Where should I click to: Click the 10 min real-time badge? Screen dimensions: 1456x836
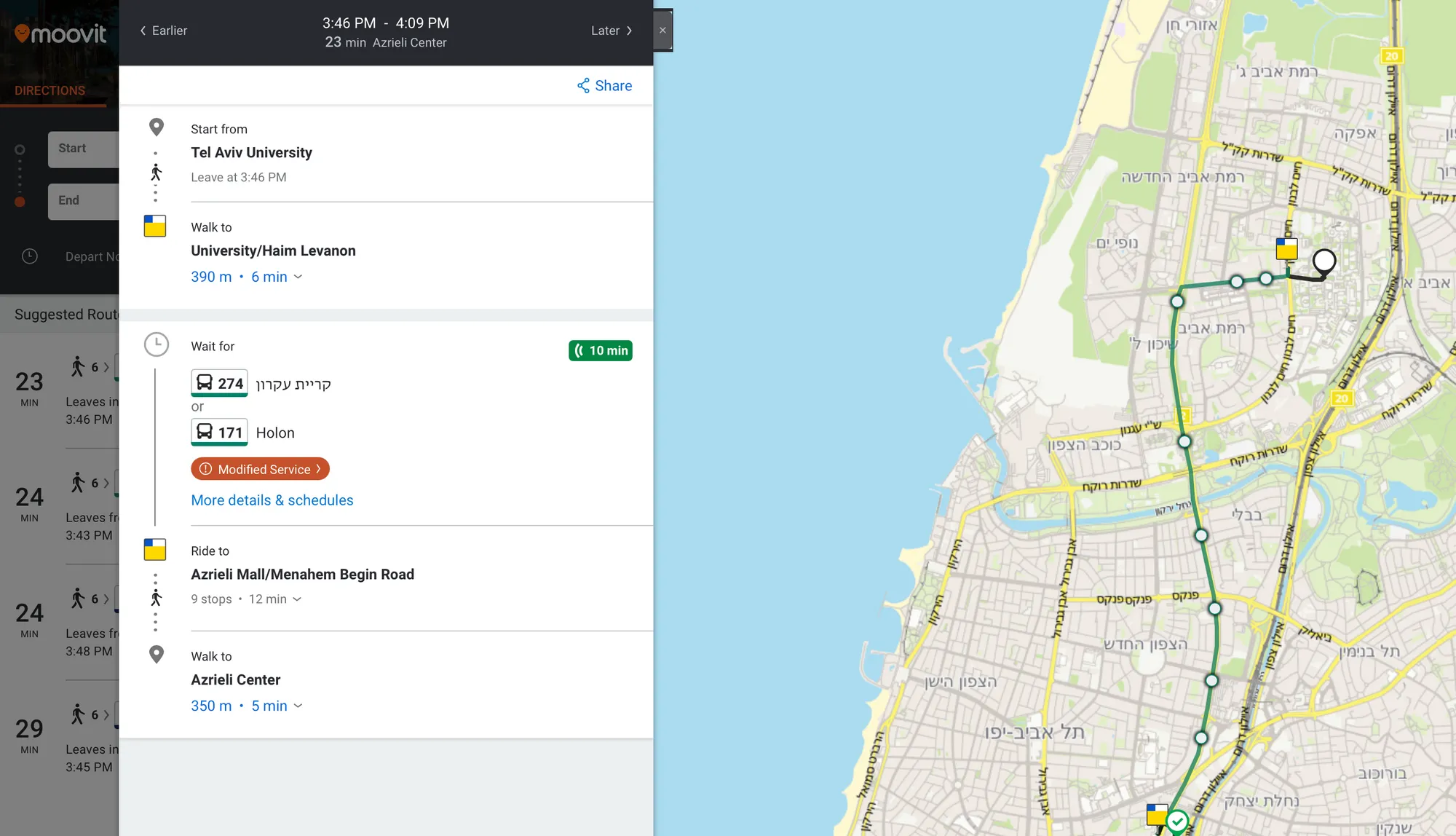(x=601, y=350)
